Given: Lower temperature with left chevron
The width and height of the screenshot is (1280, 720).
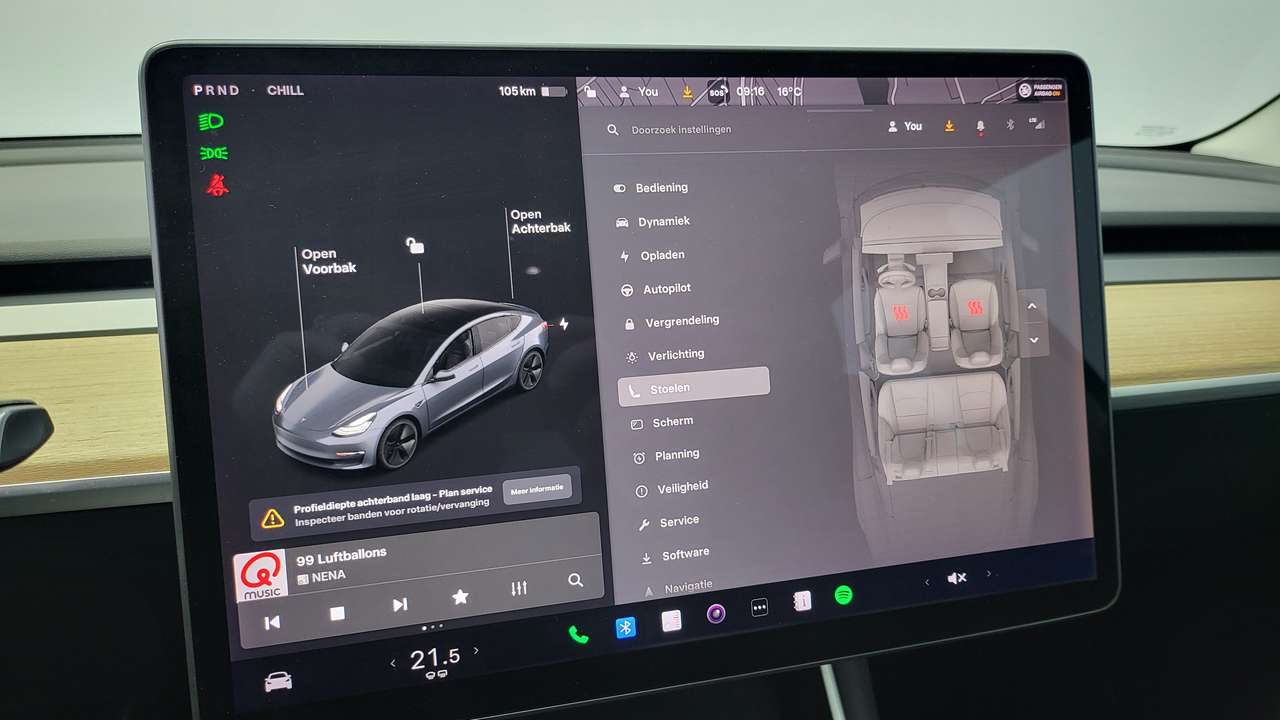Looking at the screenshot, I should pos(393,663).
